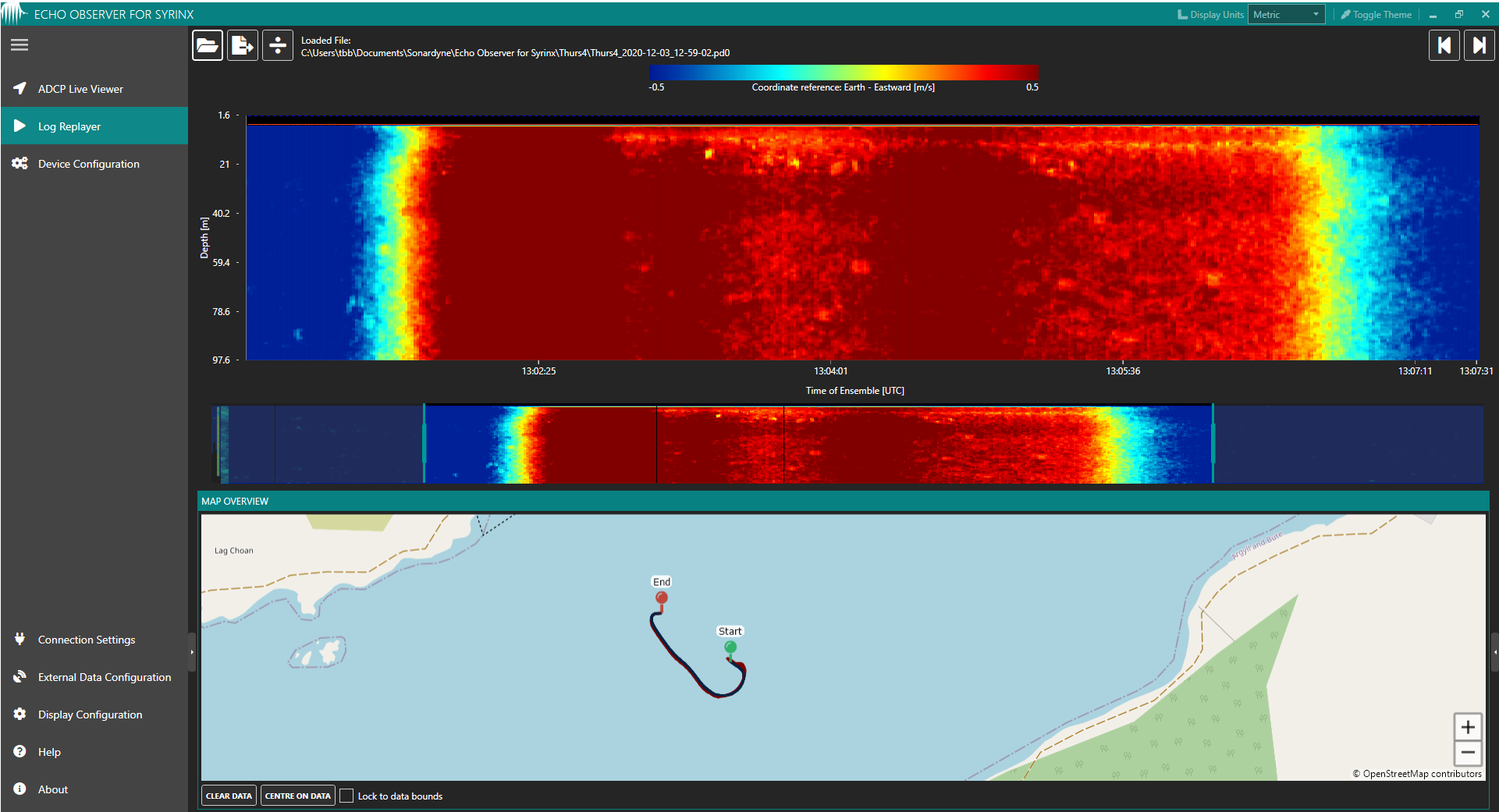Skip to the last ensemble
This screenshot has width=1499, height=812.
(x=1479, y=44)
